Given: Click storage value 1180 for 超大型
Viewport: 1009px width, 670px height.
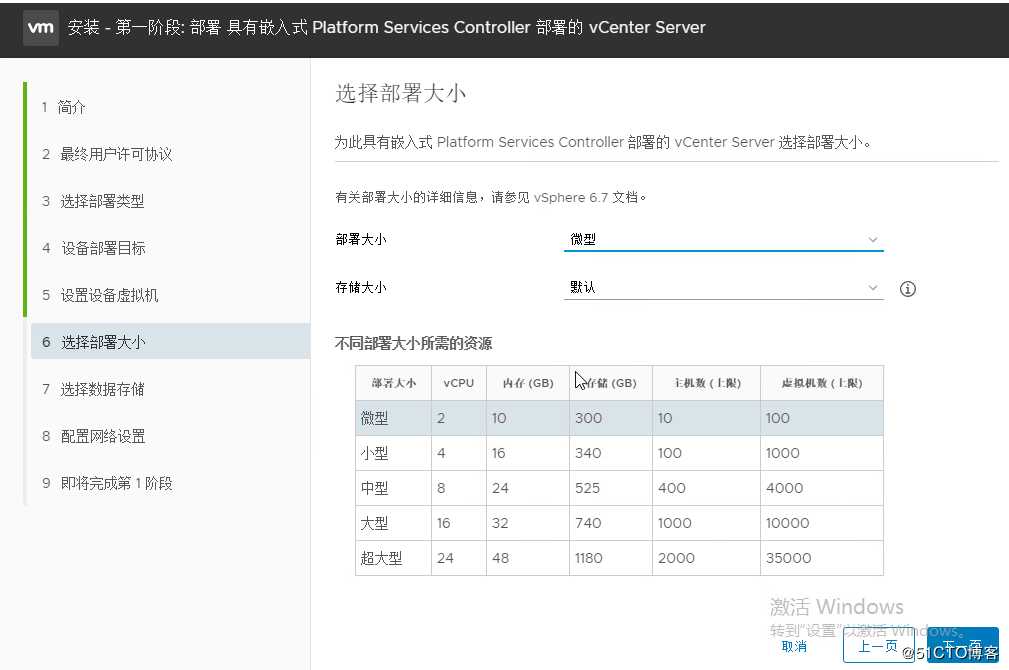Looking at the screenshot, I should pyautogui.click(x=589, y=558).
